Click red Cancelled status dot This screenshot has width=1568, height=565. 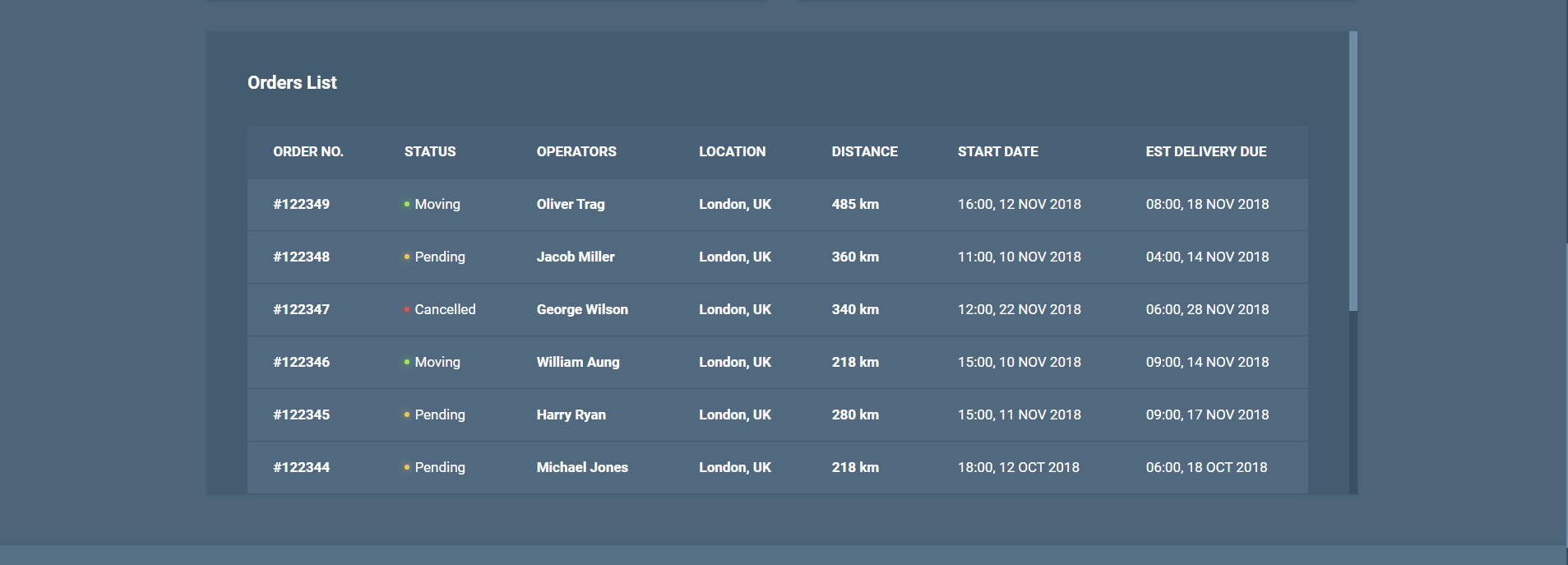tap(407, 309)
